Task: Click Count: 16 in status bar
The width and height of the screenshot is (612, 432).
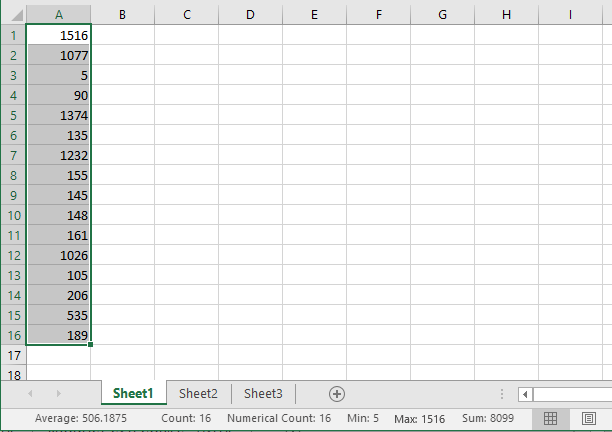Action: point(186,418)
